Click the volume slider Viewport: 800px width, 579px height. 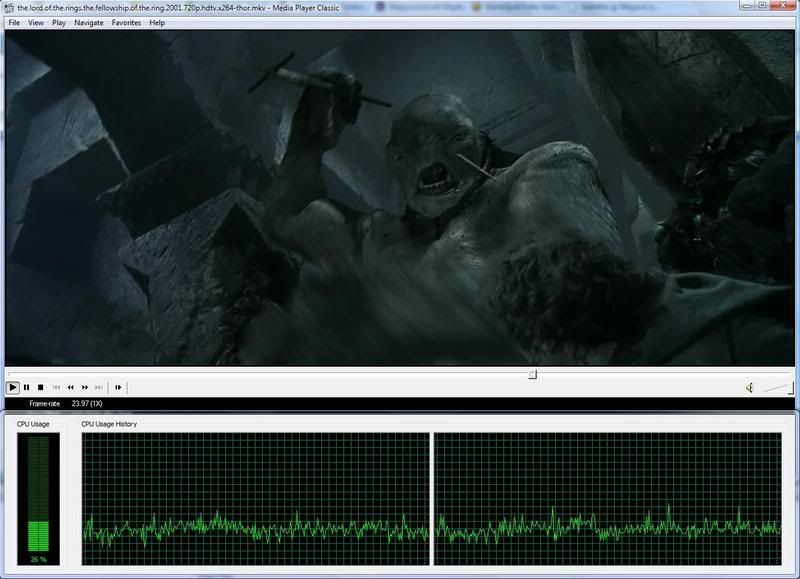[778, 387]
